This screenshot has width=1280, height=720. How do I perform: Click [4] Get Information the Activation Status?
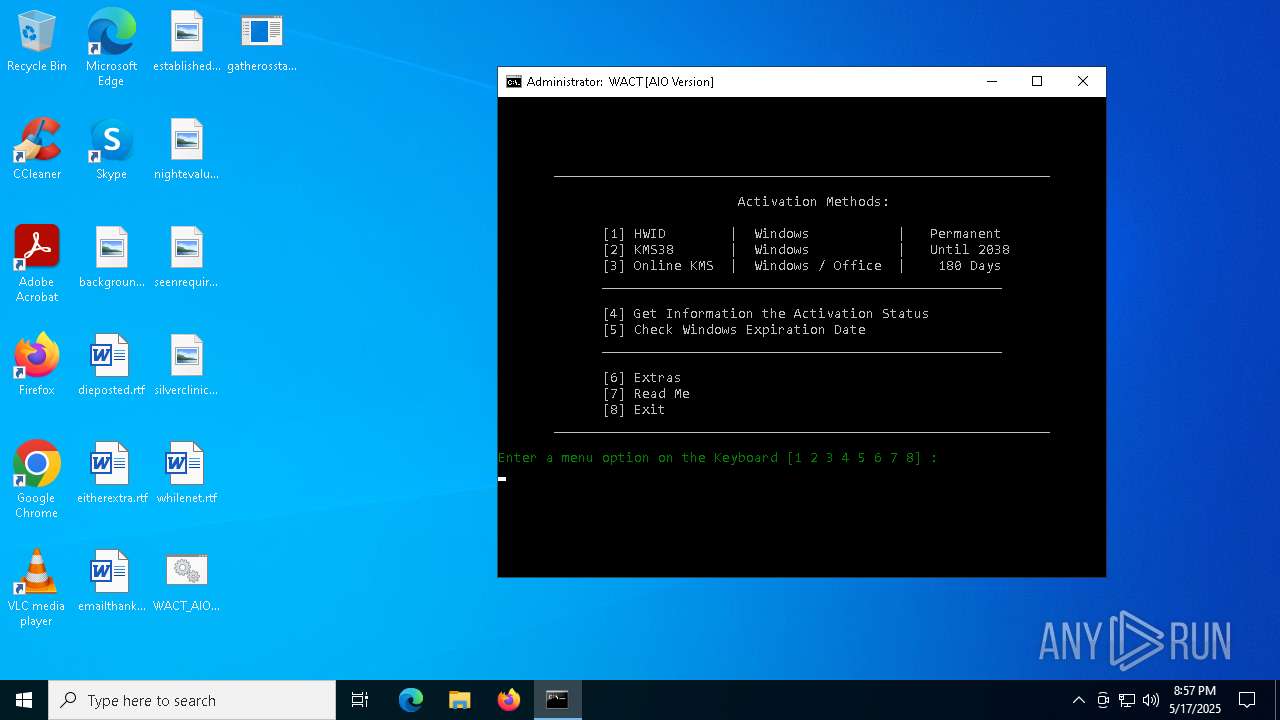pyautogui.click(x=766, y=314)
